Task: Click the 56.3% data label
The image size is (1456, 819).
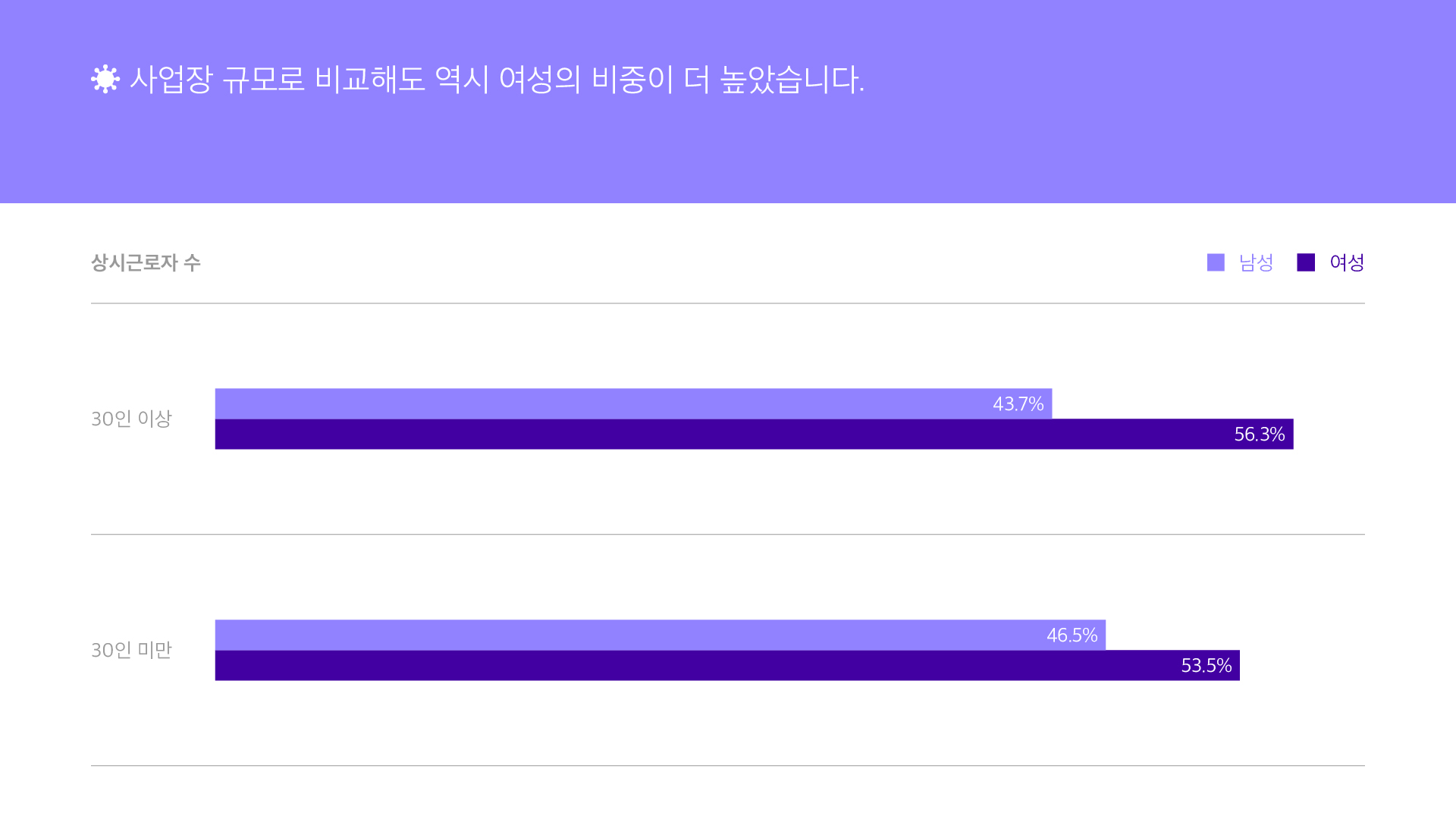Action: [x=1260, y=435]
